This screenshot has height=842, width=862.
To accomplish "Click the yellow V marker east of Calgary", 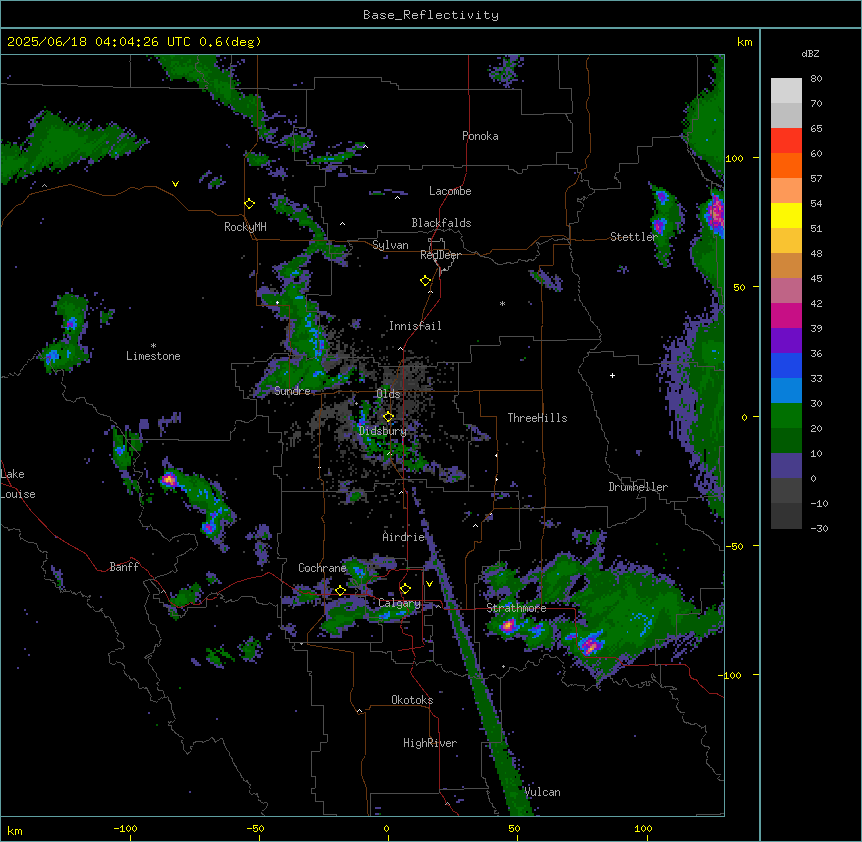I will [x=429, y=584].
